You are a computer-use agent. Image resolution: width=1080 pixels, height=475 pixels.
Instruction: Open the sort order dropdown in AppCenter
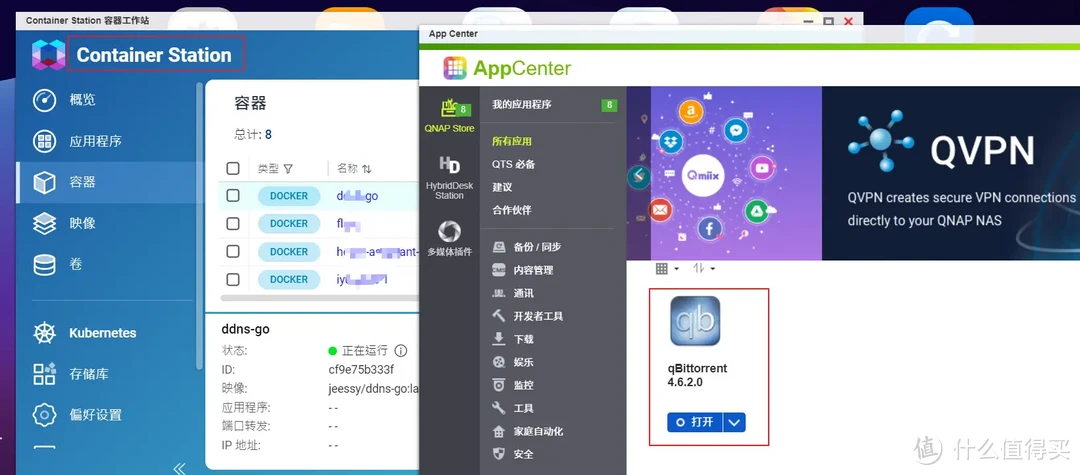click(x=703, y=268)
